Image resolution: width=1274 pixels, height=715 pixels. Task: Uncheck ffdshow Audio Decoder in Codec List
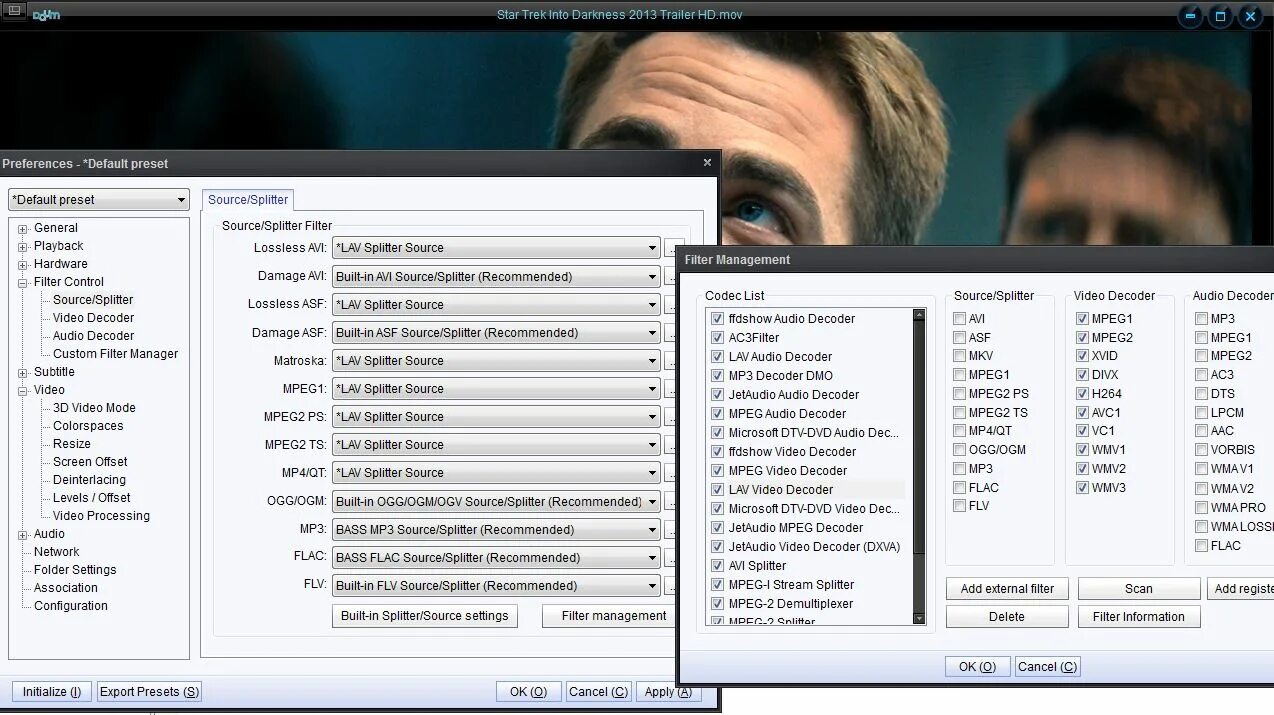(717, 319)
